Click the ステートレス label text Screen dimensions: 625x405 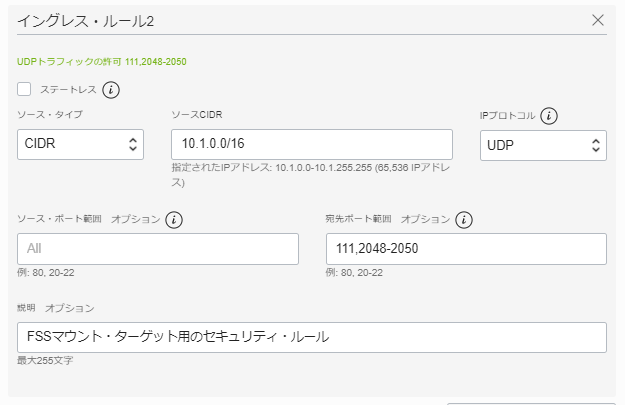(x=68, y=90)
